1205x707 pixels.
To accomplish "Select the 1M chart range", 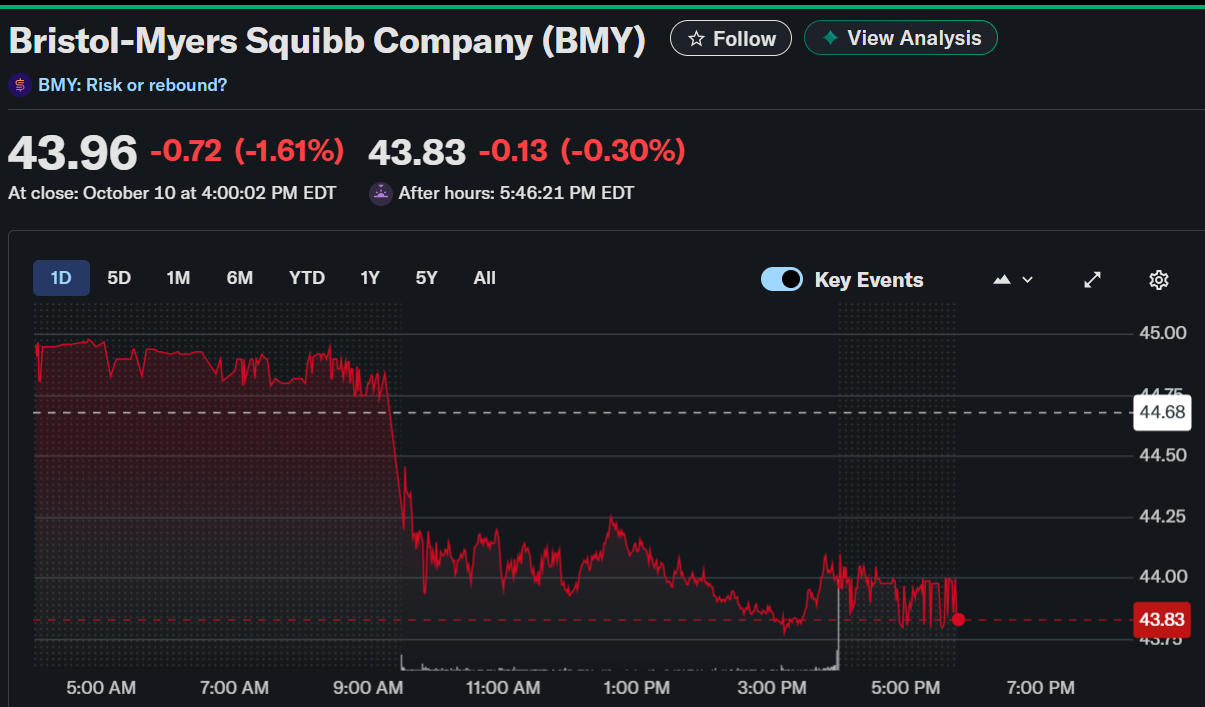I will [178, 278].
